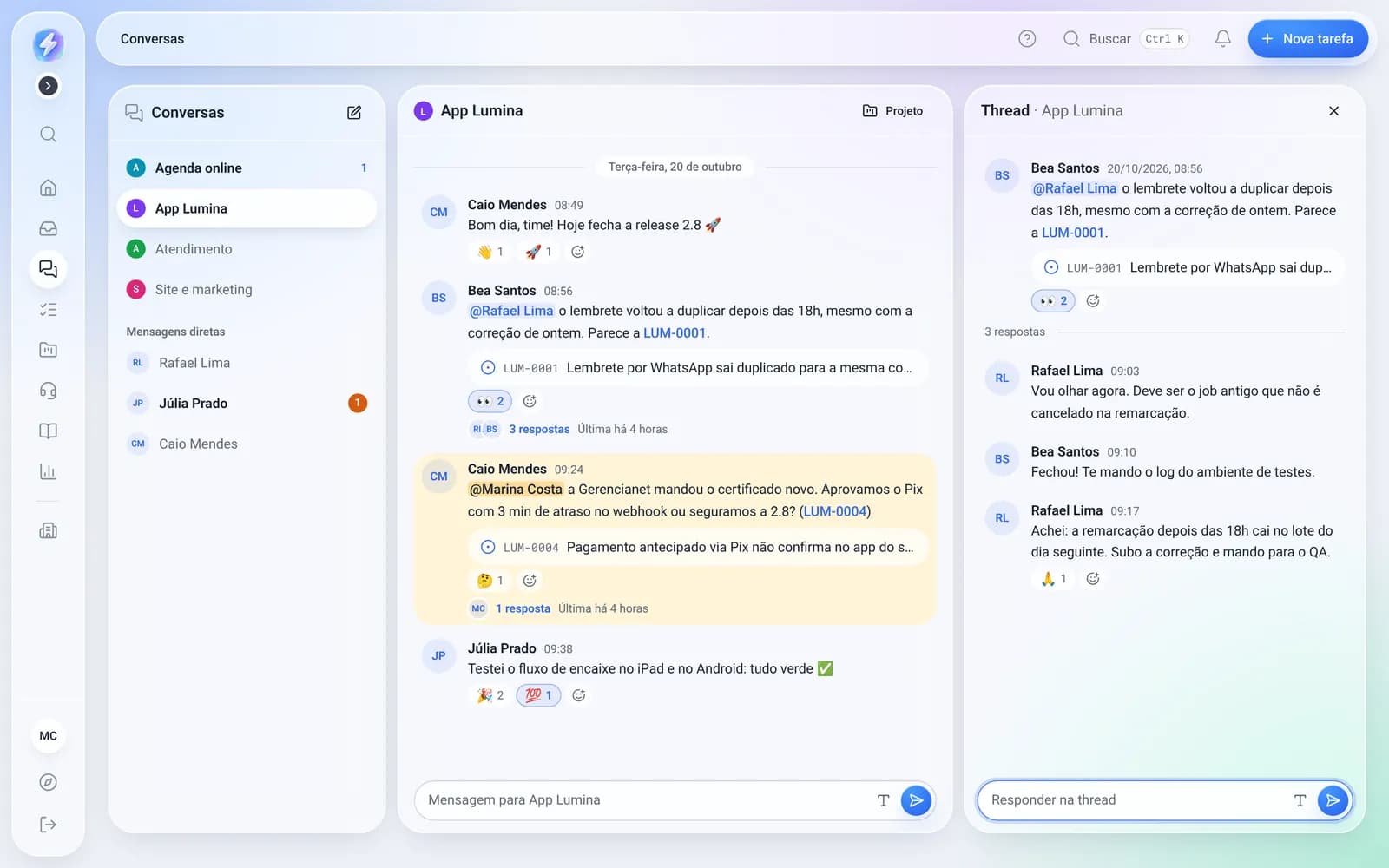
Task: Add reaction to Bea's 08:56 channel message
Action: coord(530,401)
